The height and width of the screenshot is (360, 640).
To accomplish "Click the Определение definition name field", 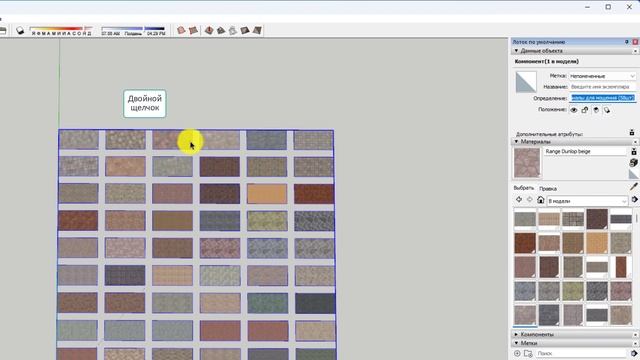I will click(602, 98).
